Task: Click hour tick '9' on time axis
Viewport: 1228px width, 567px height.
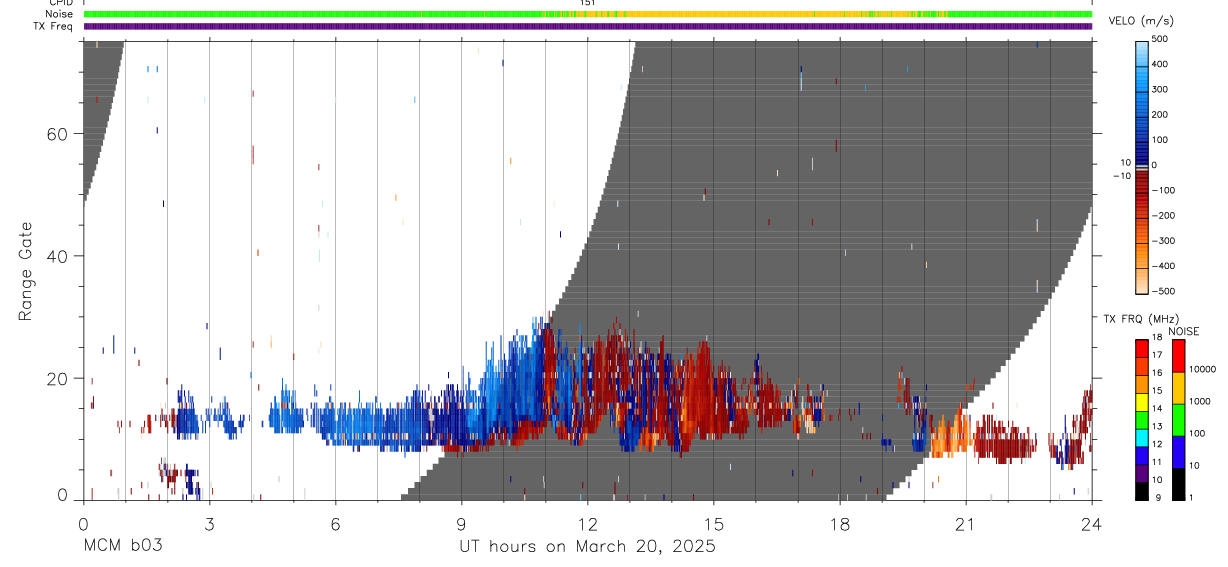Action: tap(461, 524)
